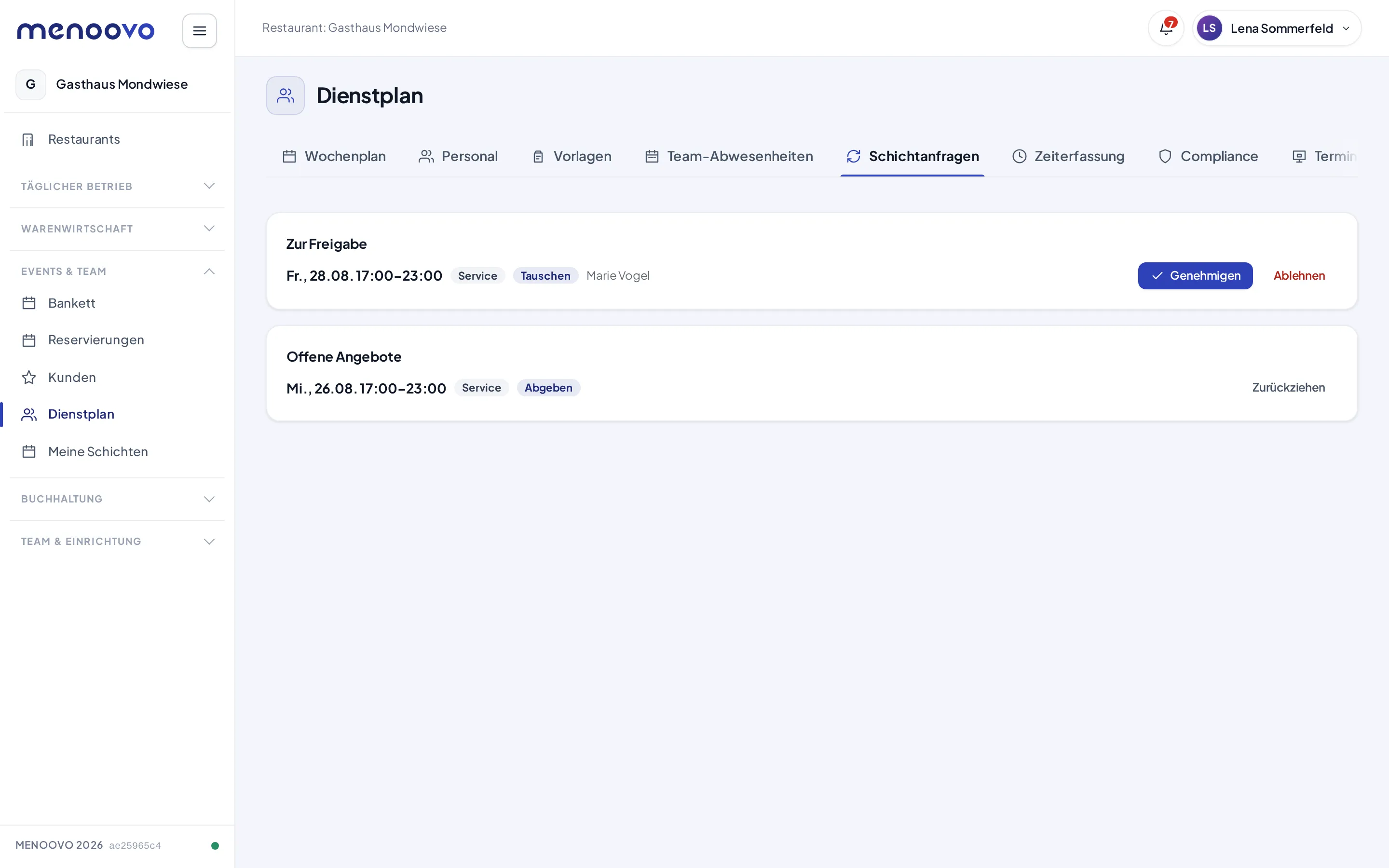The width and height of the screenshot is (1389, 868).
Task: Open Gasthaus Mondwiese in sidebar header
Action: (x=117, y=84)
